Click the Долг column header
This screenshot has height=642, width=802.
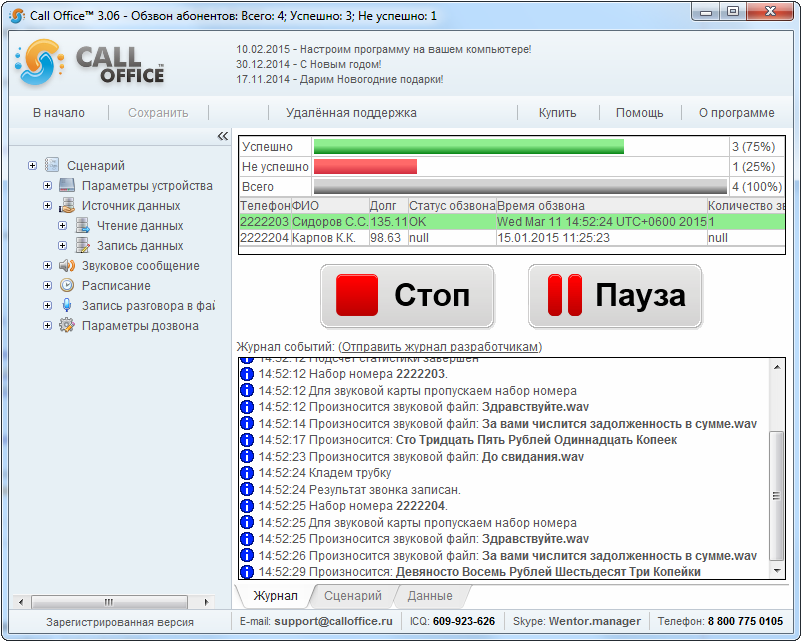(388, 206)
